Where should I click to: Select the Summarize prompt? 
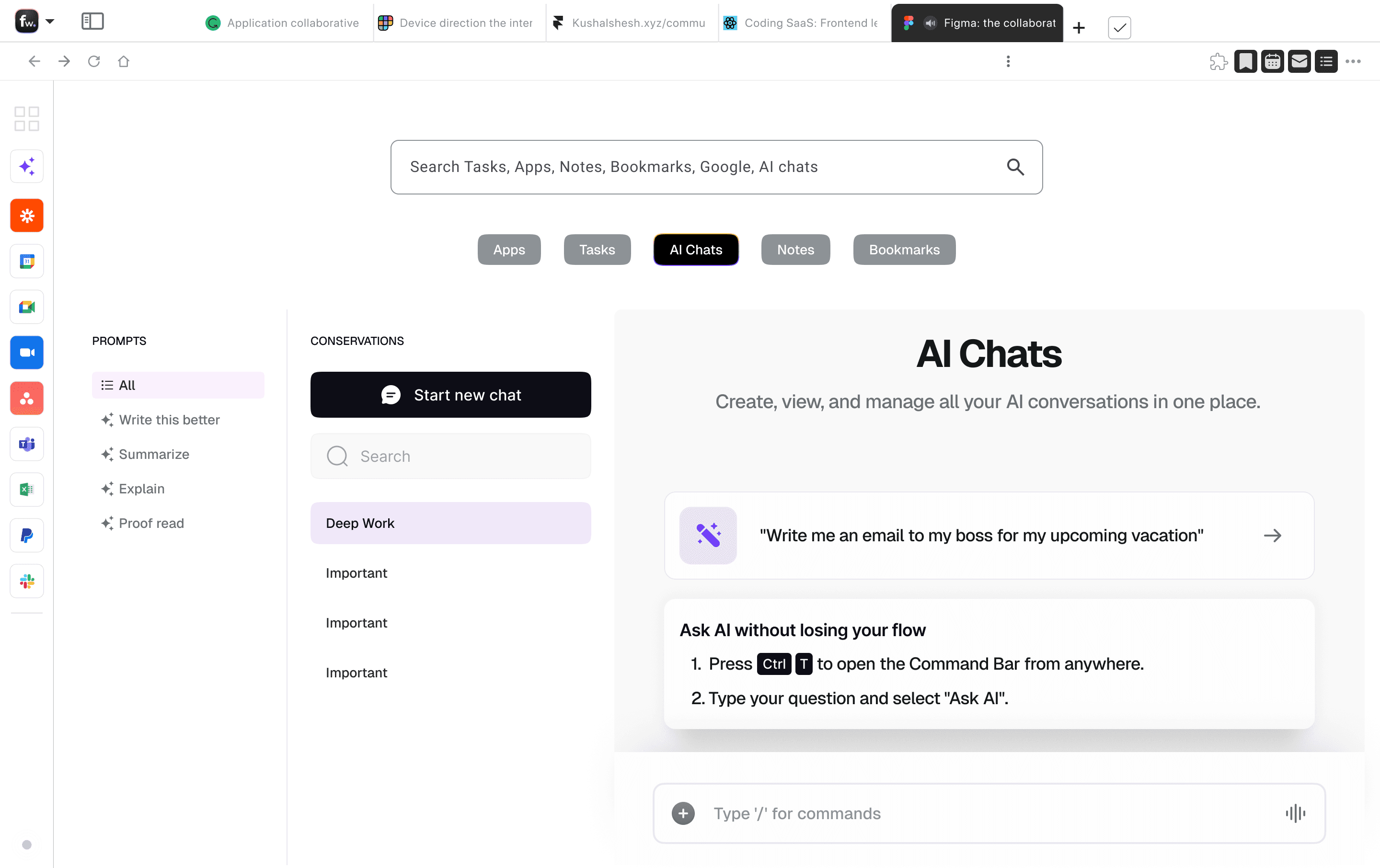point(154,454)
